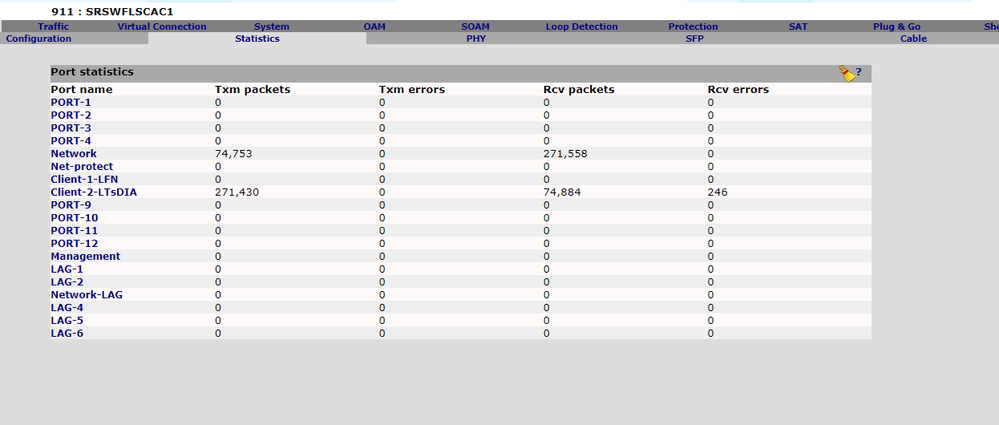
Task: Open the PORT-1 link
Action: click(x=71, y=103)
